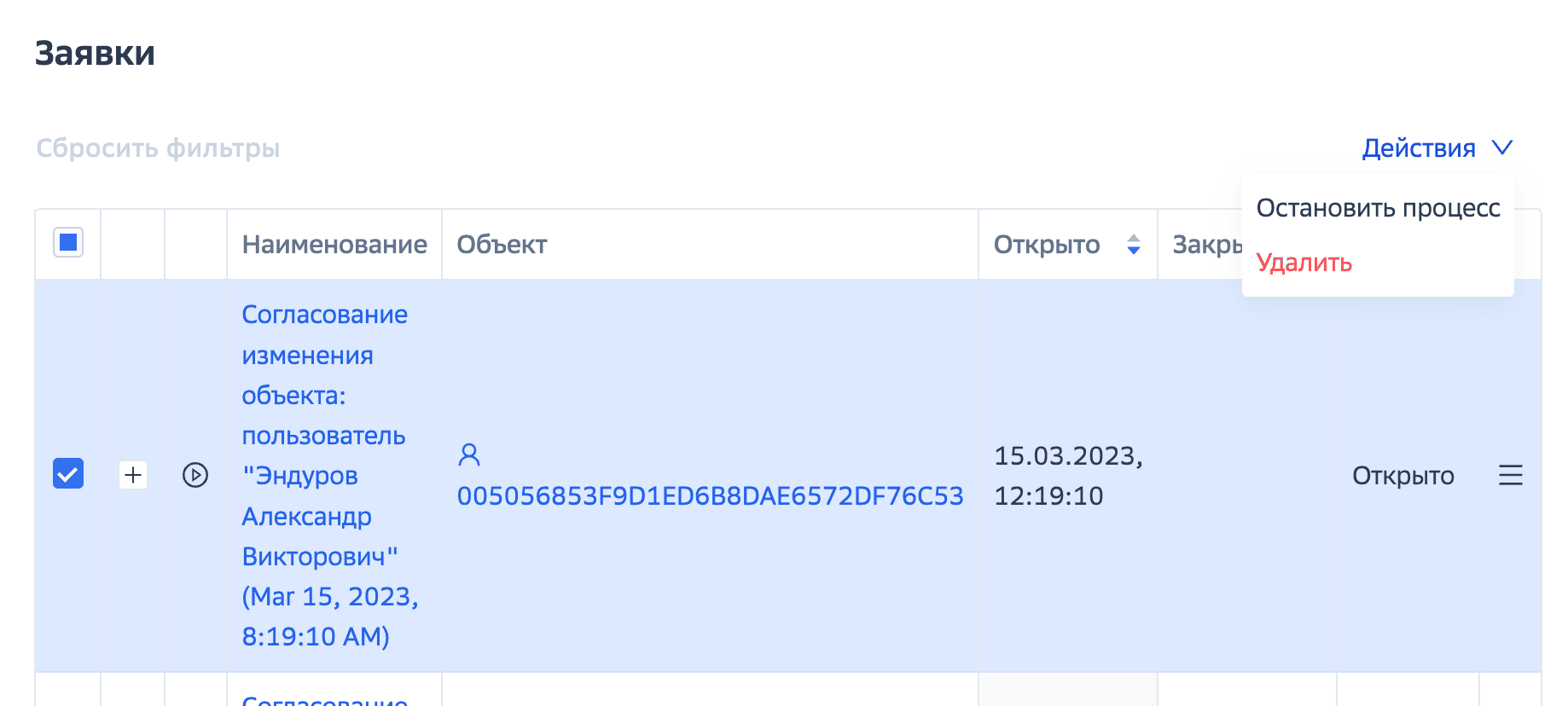This screenshot has width=1568, height=706.
Task: Choose 'Удалить' from the actions menu
Action: coord(1304,263)
